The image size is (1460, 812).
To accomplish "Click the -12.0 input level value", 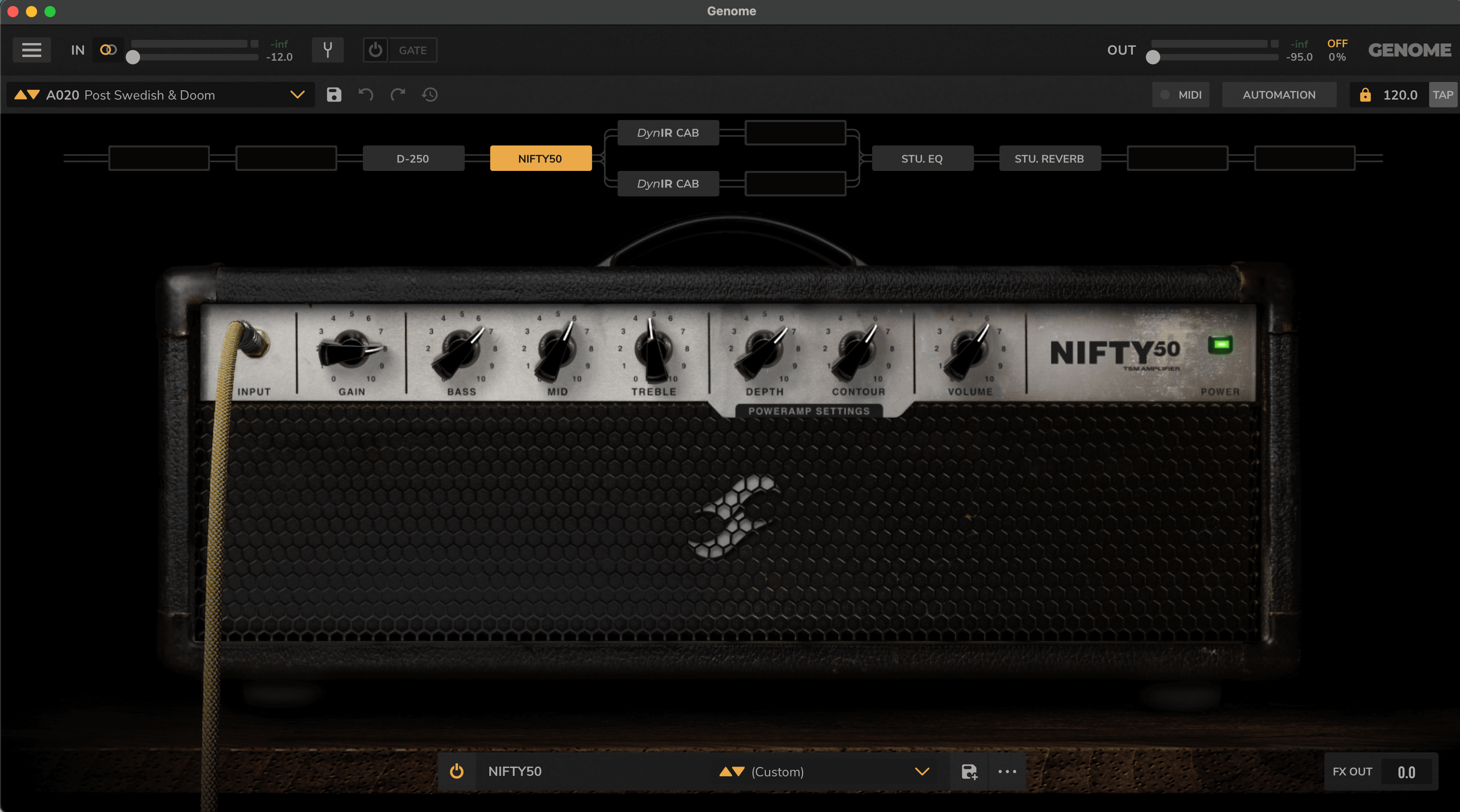I will coord(279,57).
